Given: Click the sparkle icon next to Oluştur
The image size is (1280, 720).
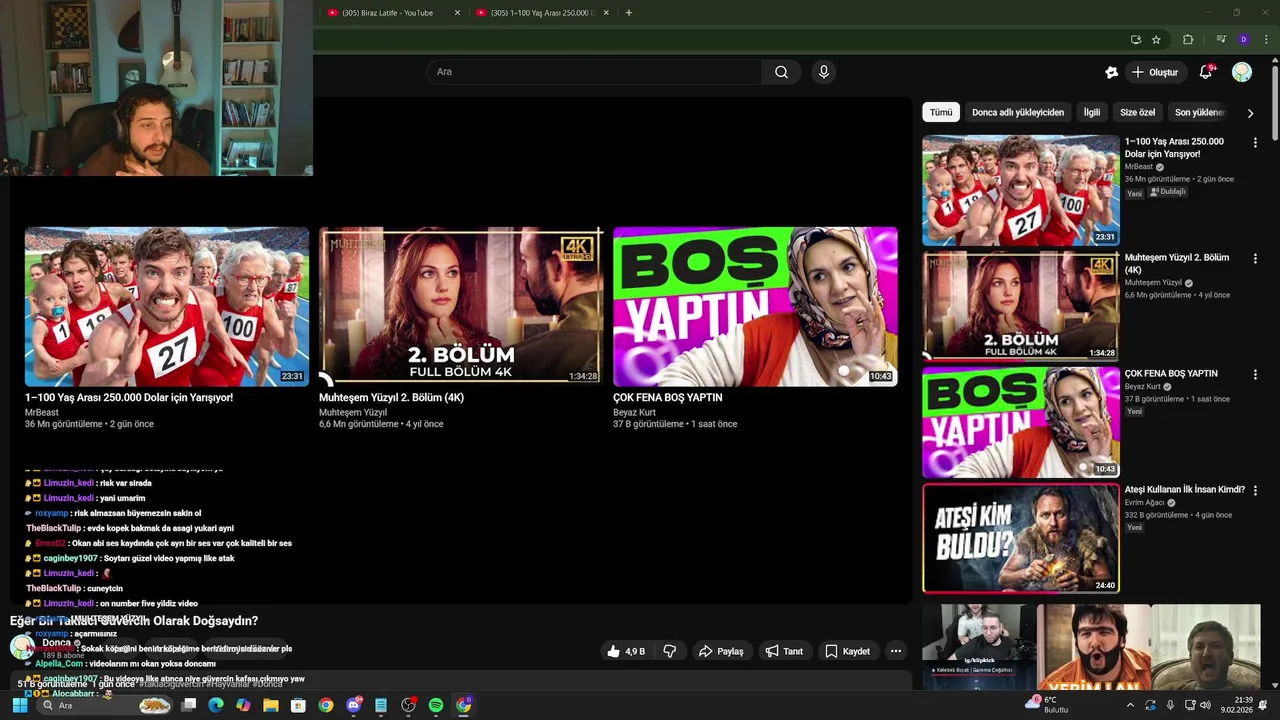Looking at the screenshot, I should point(1111,72).
